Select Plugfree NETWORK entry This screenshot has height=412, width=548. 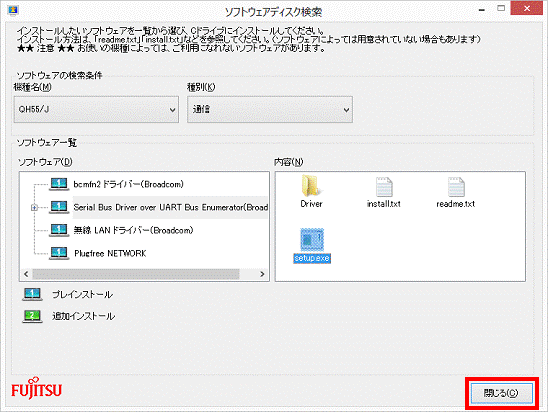pyautogui.click(x=110, y=253)
